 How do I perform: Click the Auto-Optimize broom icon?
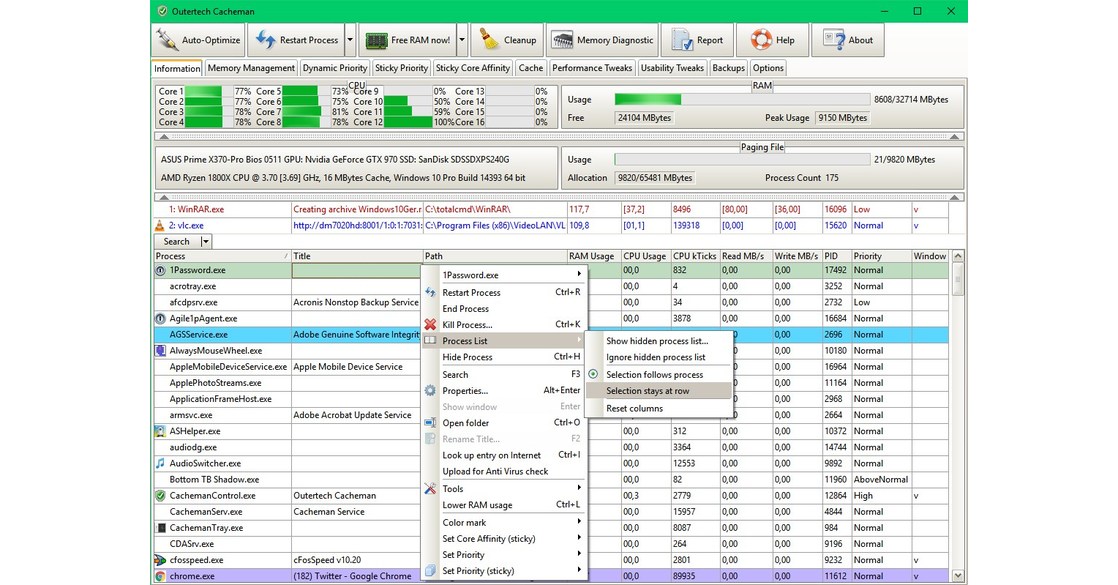click(x=167, y=41)
